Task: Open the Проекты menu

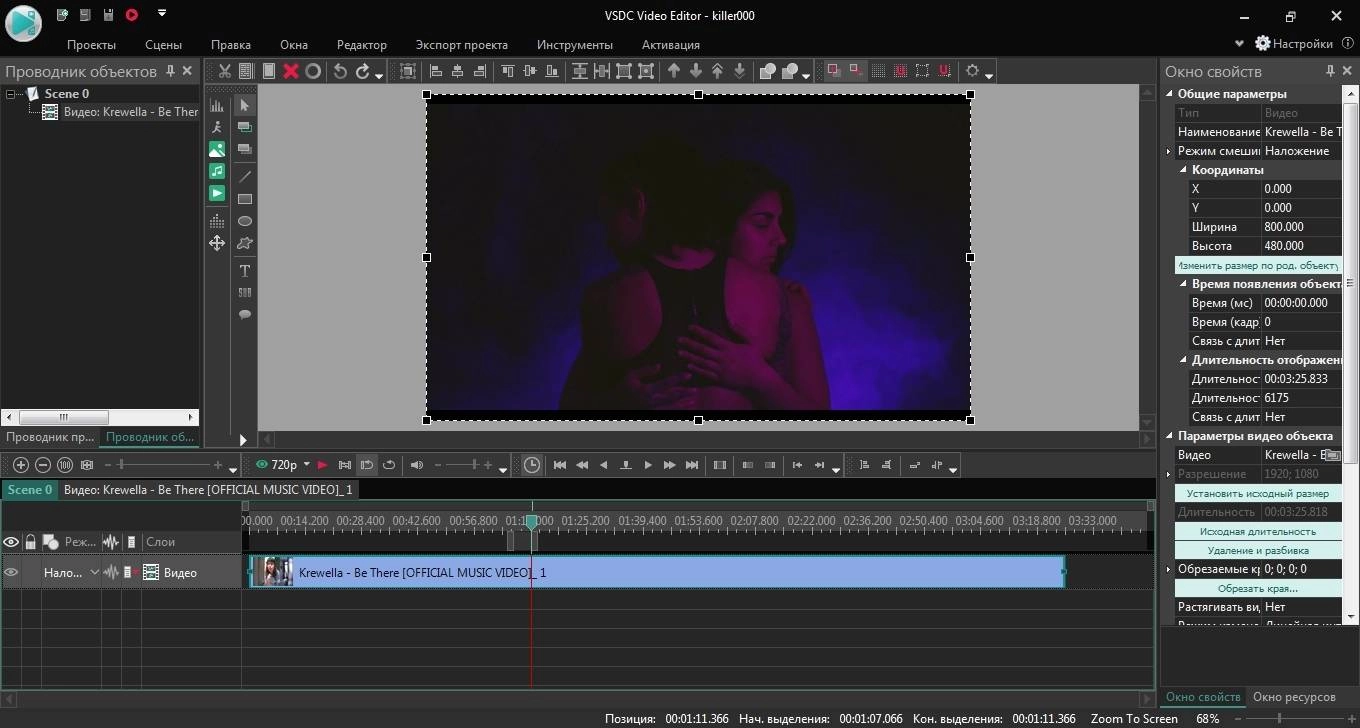Action: click(91, 45)
